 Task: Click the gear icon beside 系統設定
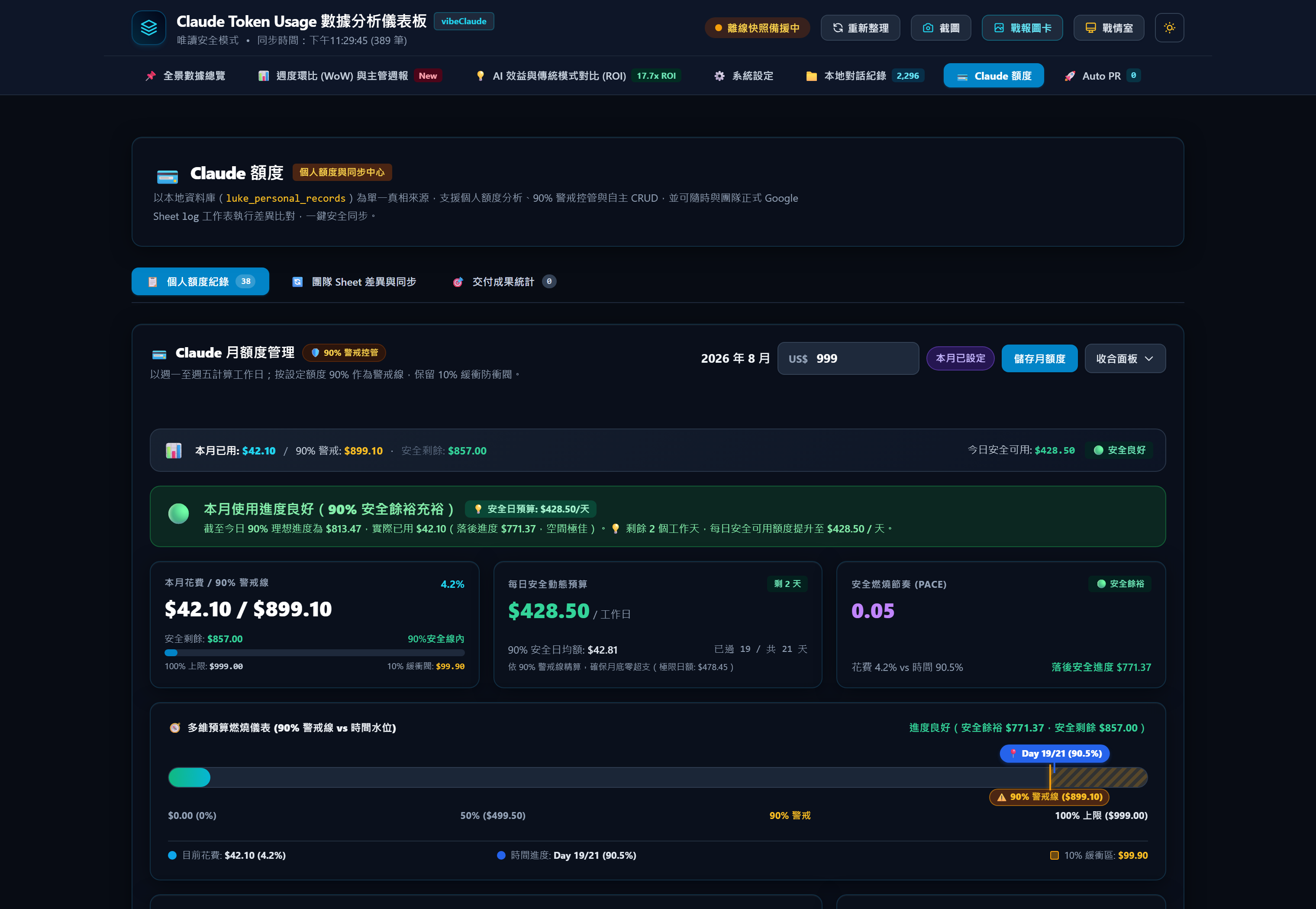(720, 76)
